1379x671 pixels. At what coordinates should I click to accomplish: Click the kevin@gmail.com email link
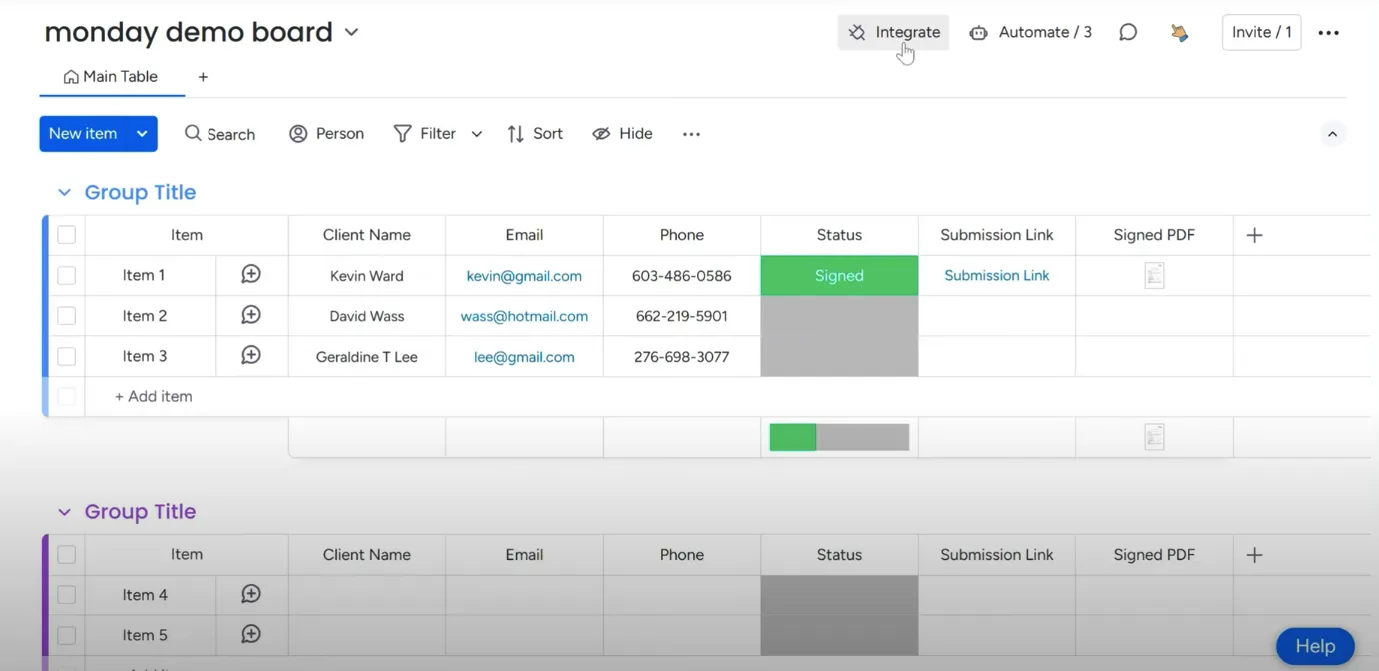click(x=524, y=276)
